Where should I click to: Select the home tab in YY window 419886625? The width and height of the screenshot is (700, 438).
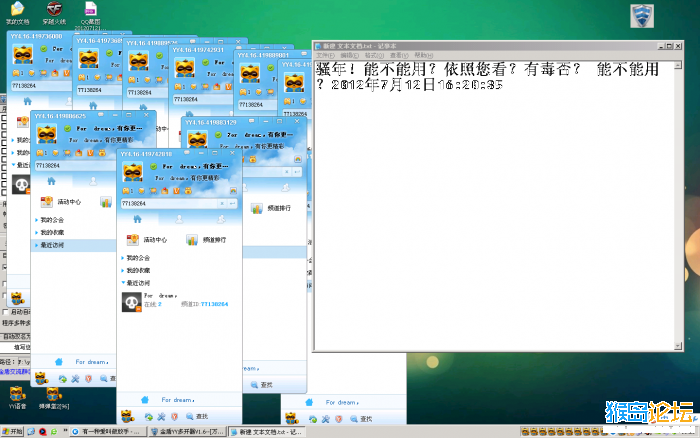[51, 181]
